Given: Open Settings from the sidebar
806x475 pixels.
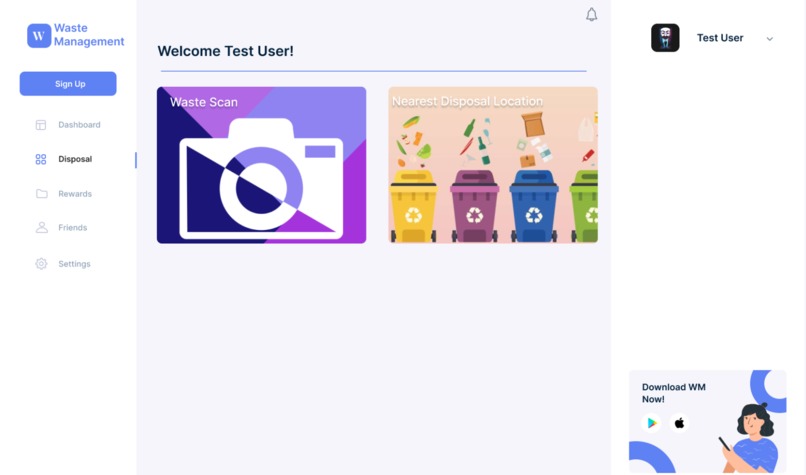Looking at the screenshot, I should click(x=74, y=264).
